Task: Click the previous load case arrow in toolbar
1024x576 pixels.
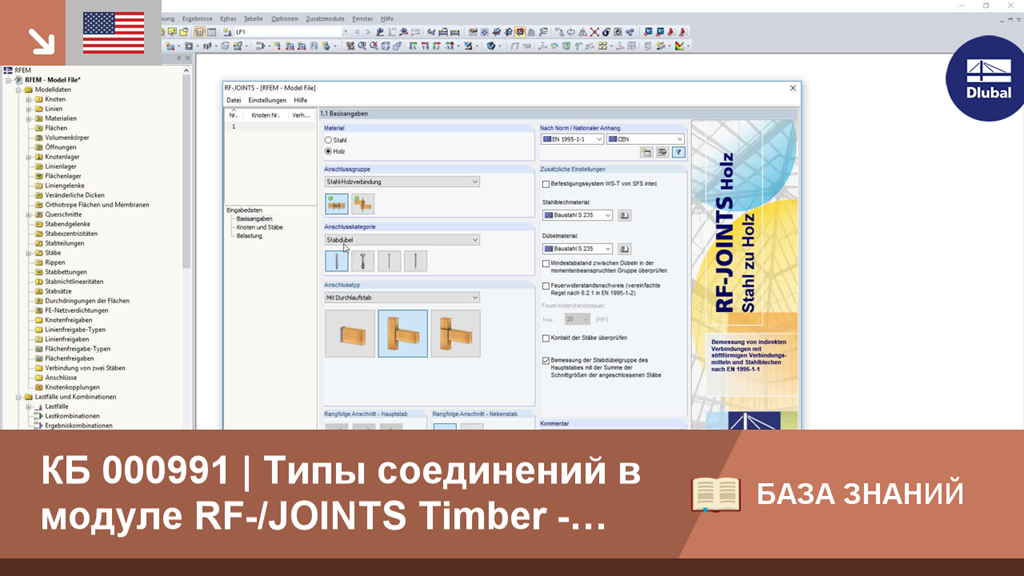Action: coord(357,32)
